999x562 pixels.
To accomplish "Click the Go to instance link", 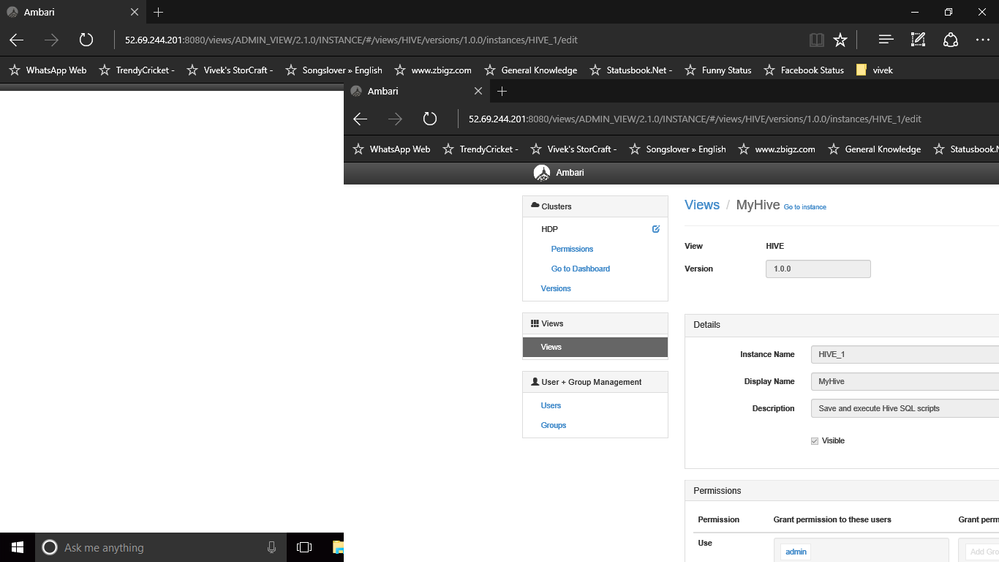I will [804, 207].
